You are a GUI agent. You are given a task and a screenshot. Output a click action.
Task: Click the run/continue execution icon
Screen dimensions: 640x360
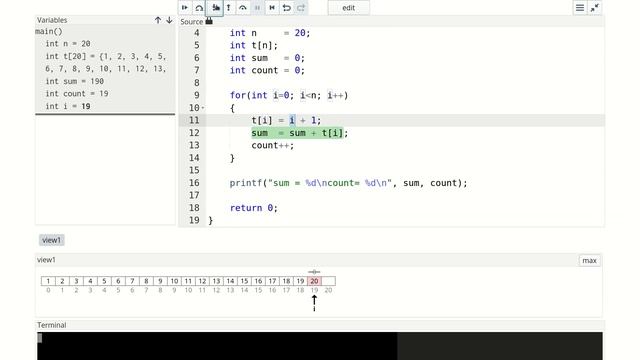click(184, 8)
